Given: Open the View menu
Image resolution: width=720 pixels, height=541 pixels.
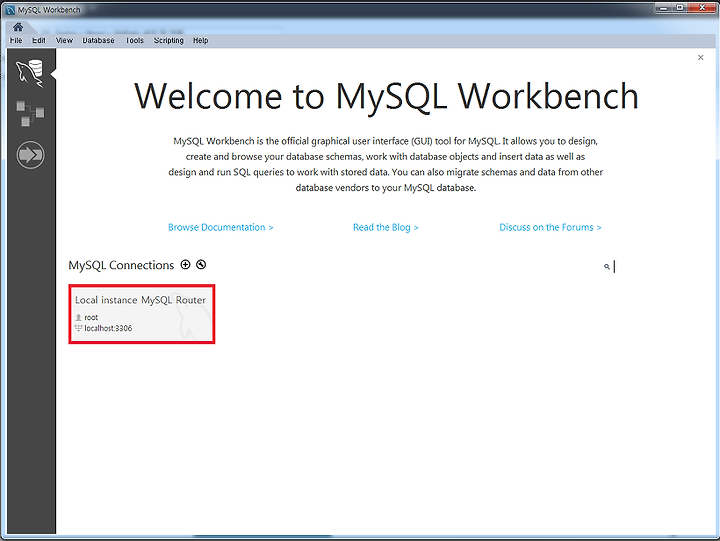Looking at the screenshot, I should (64, 40).
